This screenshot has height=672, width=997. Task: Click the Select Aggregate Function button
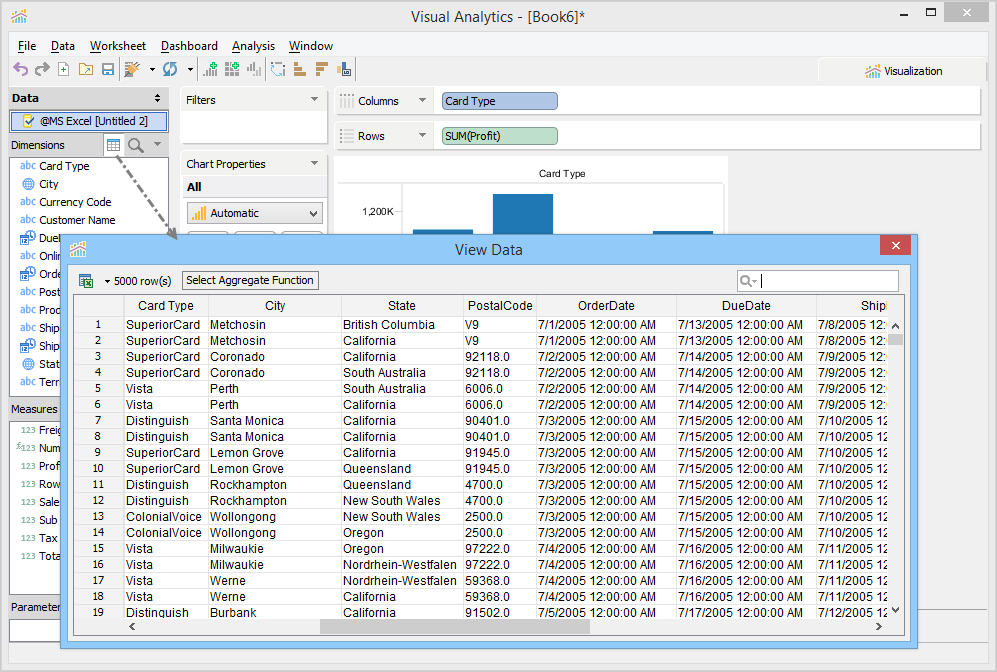250,281
